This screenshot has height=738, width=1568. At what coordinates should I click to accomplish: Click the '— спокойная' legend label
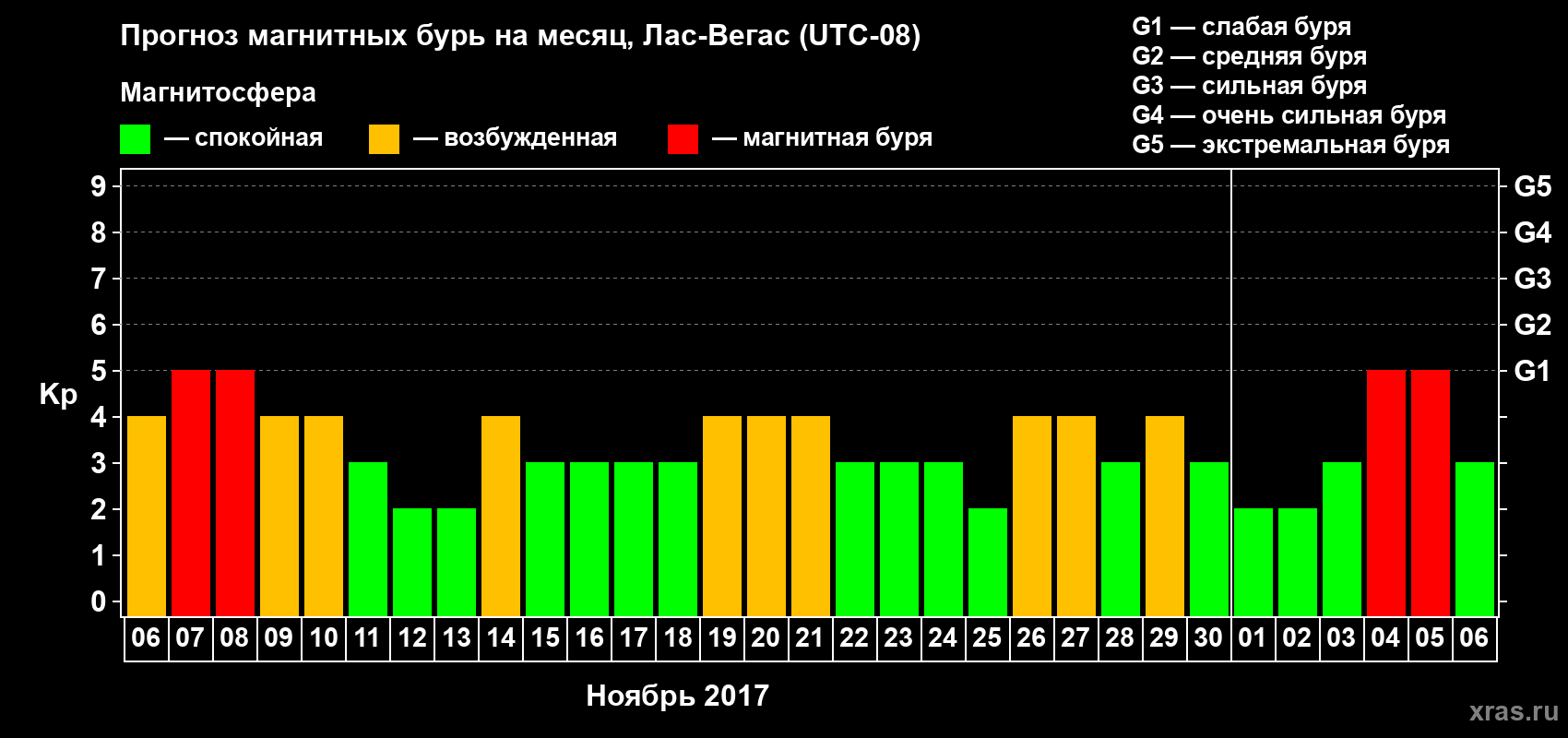[x=244, y=138]
